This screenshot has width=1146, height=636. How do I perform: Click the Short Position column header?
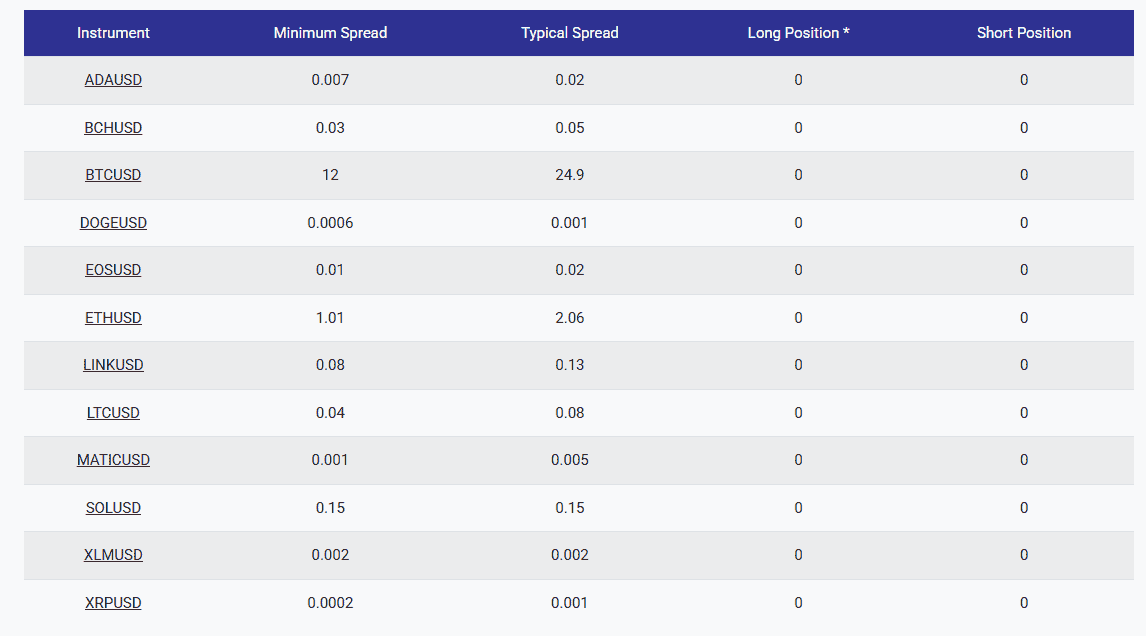coord(1023,33)
